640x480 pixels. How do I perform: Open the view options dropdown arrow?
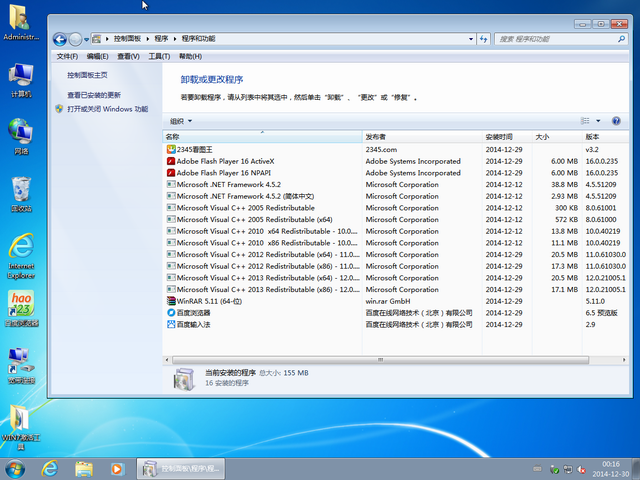598,121
